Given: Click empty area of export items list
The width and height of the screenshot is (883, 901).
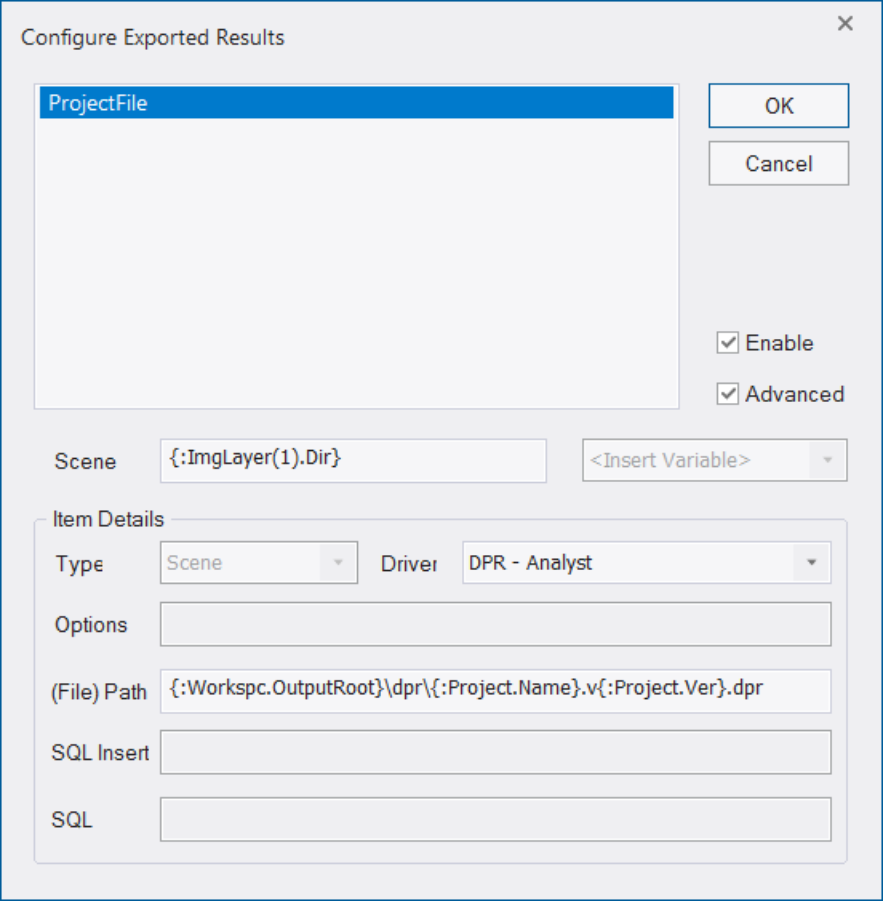Looking at the screenshot, I should click(356, 264).
